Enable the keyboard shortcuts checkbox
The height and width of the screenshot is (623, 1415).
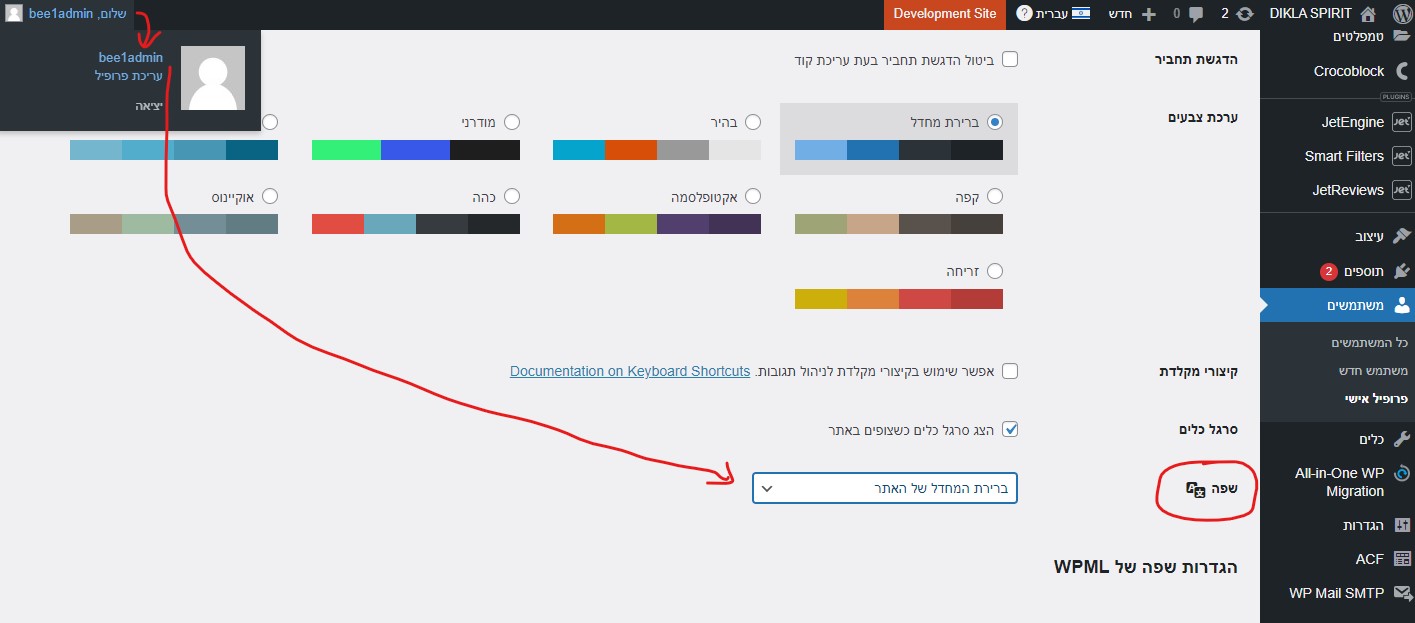point(1010,371)
